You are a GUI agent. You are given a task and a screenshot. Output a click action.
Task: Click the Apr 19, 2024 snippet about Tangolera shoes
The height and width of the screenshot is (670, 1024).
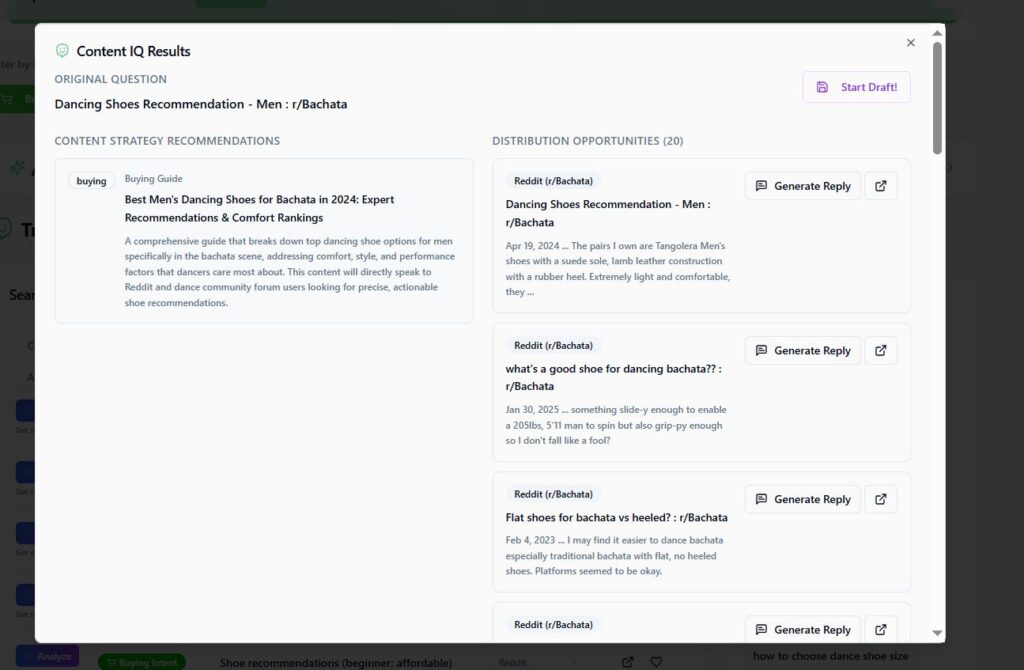click(x=618, y=268)
